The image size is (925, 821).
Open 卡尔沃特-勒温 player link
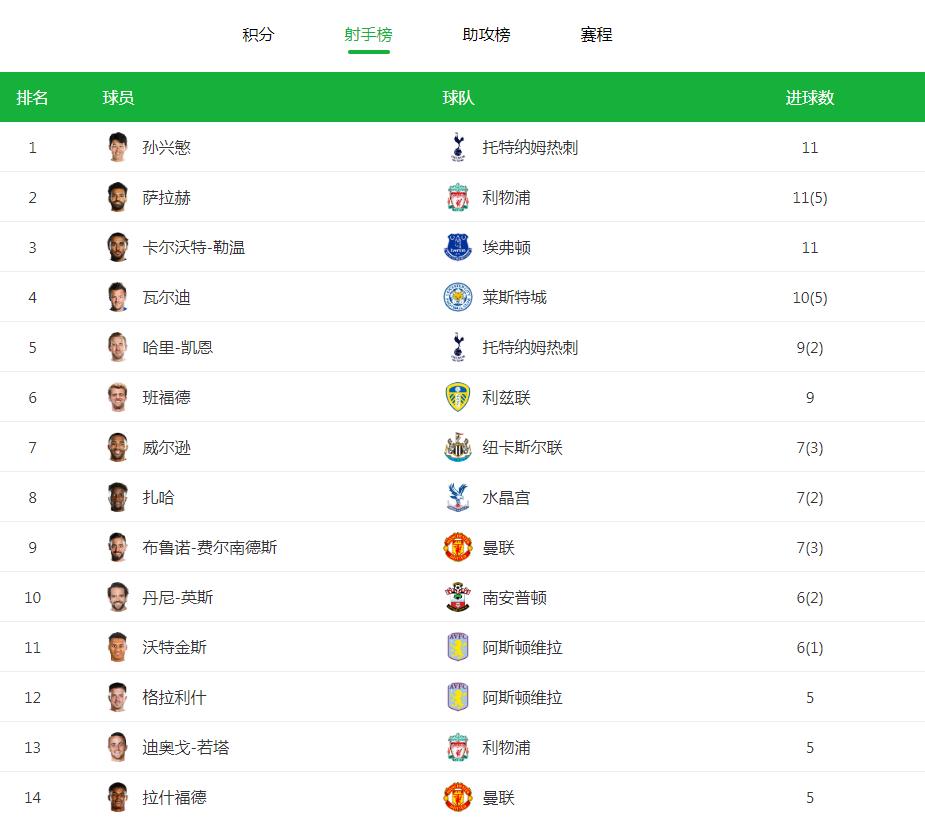point(193,247)
